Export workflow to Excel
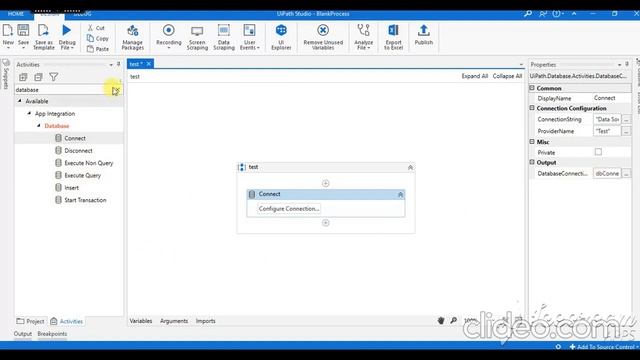The image size is (640, 360). (393, 36)
